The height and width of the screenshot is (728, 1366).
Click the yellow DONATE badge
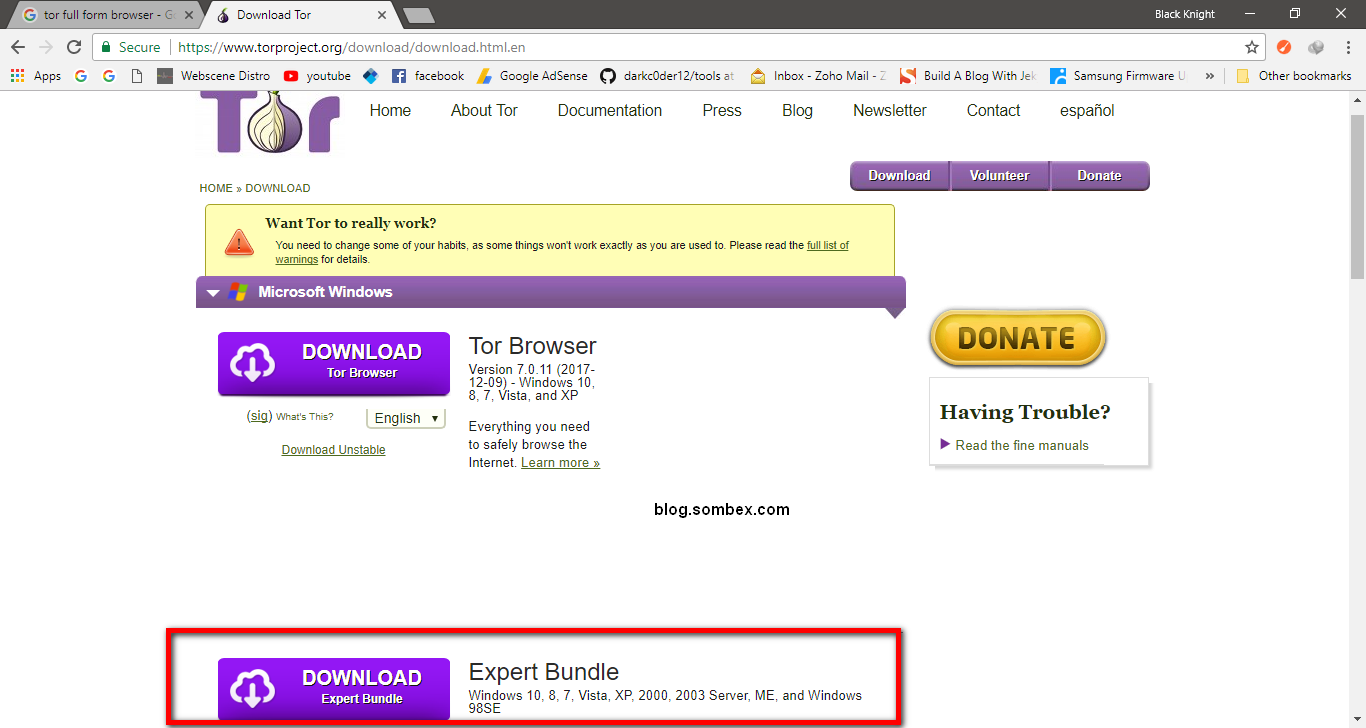[x=1016, y=338]
